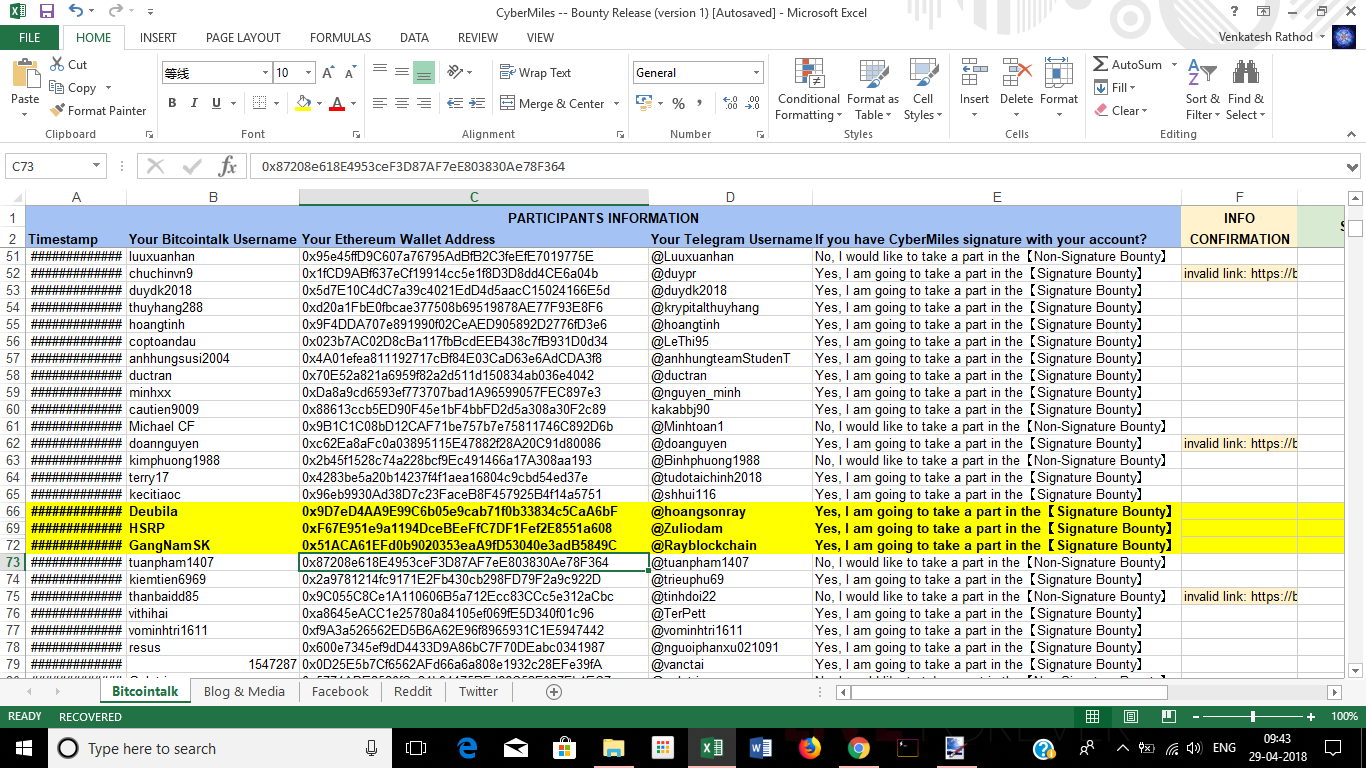This screenshot has height=768, width=1366.
Task: Click the zoom slider handle
Action: pos(1253,717)
